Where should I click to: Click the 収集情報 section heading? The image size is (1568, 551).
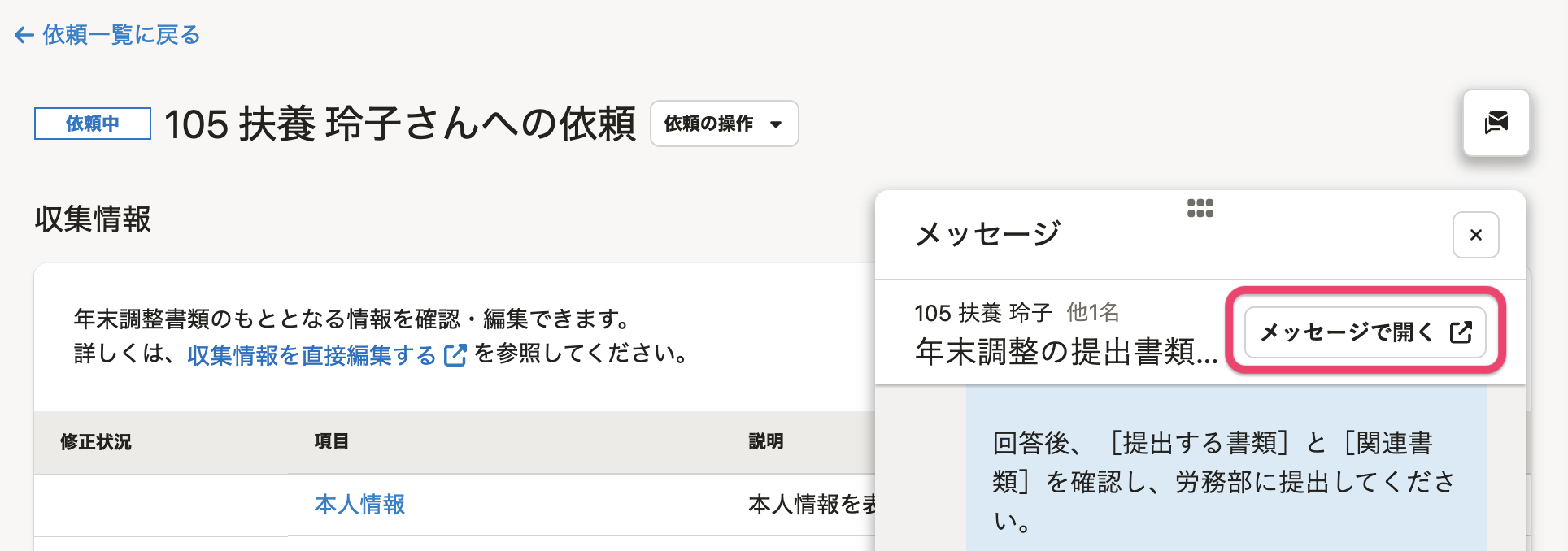[93, 219]
